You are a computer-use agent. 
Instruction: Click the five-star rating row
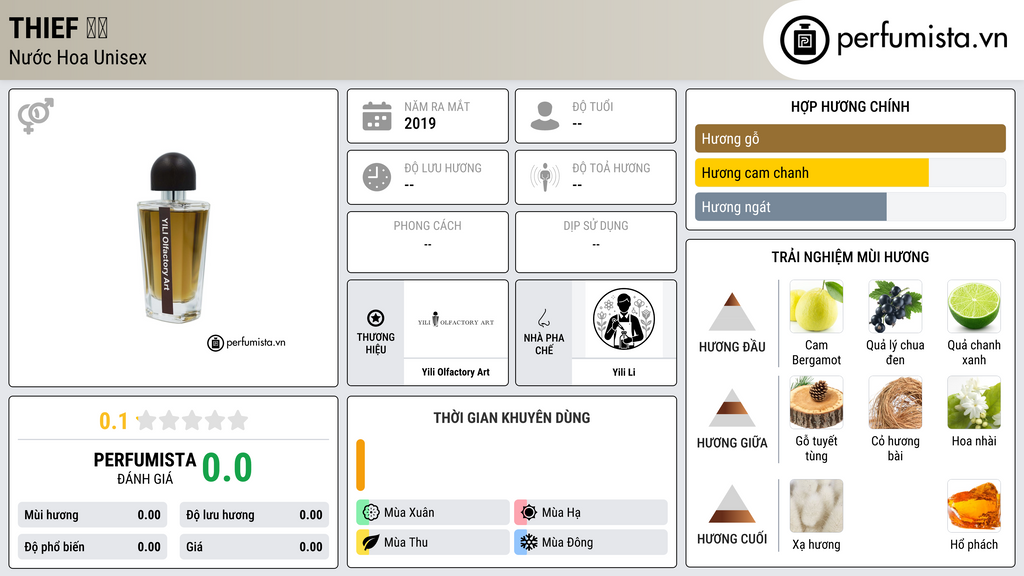pos(192,421)
